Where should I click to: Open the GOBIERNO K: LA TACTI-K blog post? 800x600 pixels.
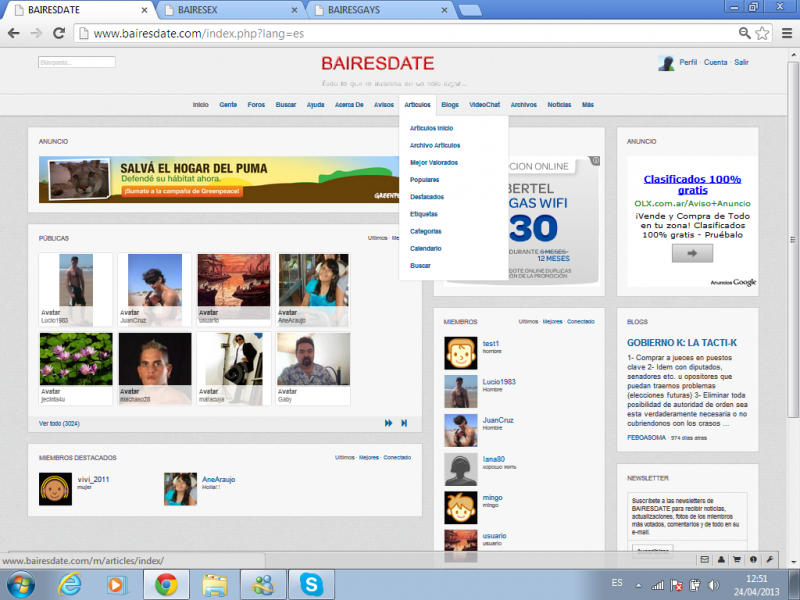click(682, 343)
